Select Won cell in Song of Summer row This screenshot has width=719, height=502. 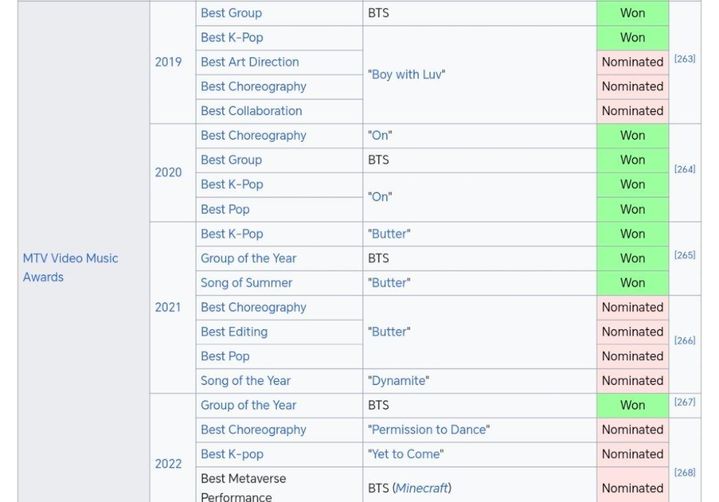pyautogui.click(x=633, y=283)
